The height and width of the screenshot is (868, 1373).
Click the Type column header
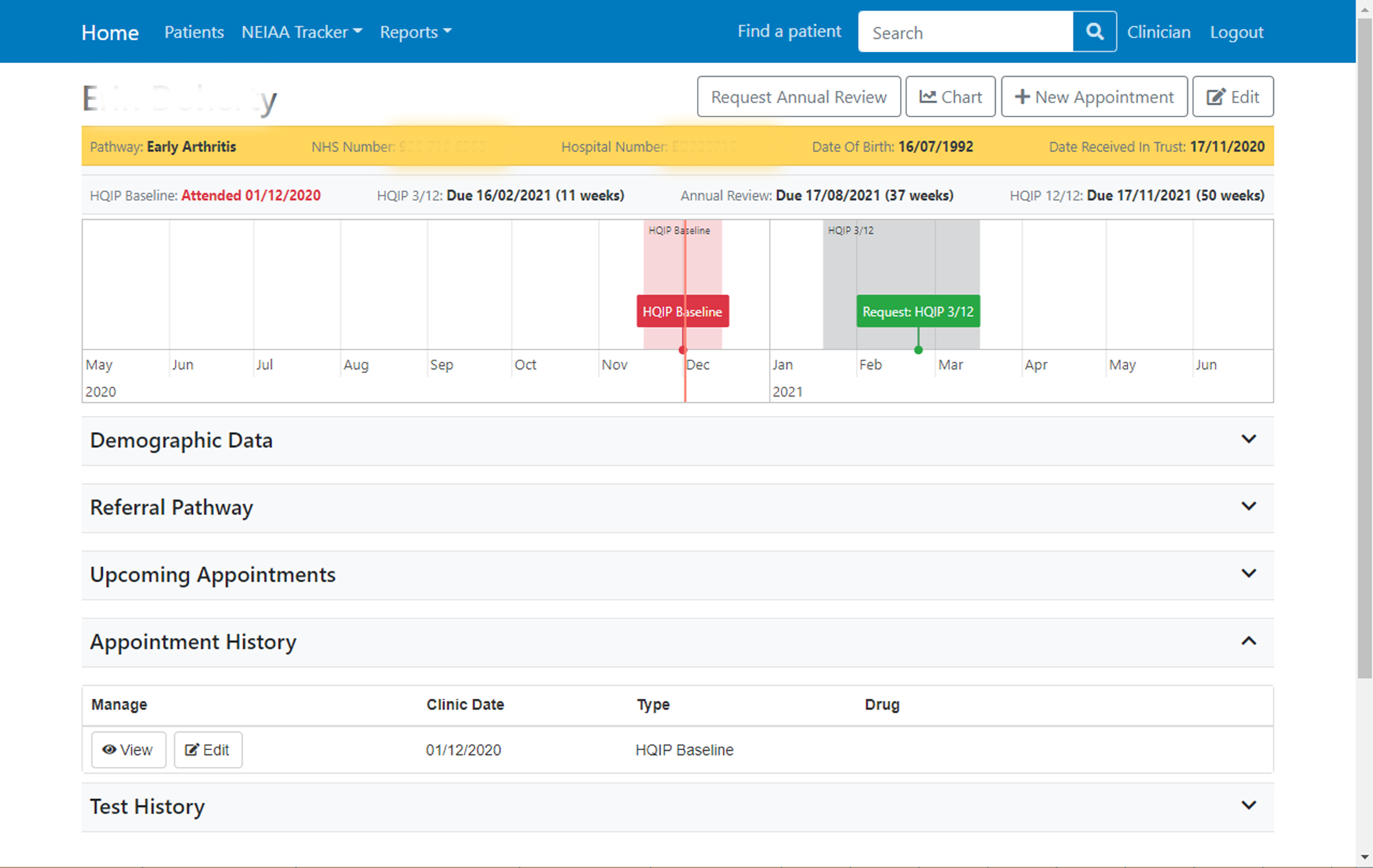[653, 704]
